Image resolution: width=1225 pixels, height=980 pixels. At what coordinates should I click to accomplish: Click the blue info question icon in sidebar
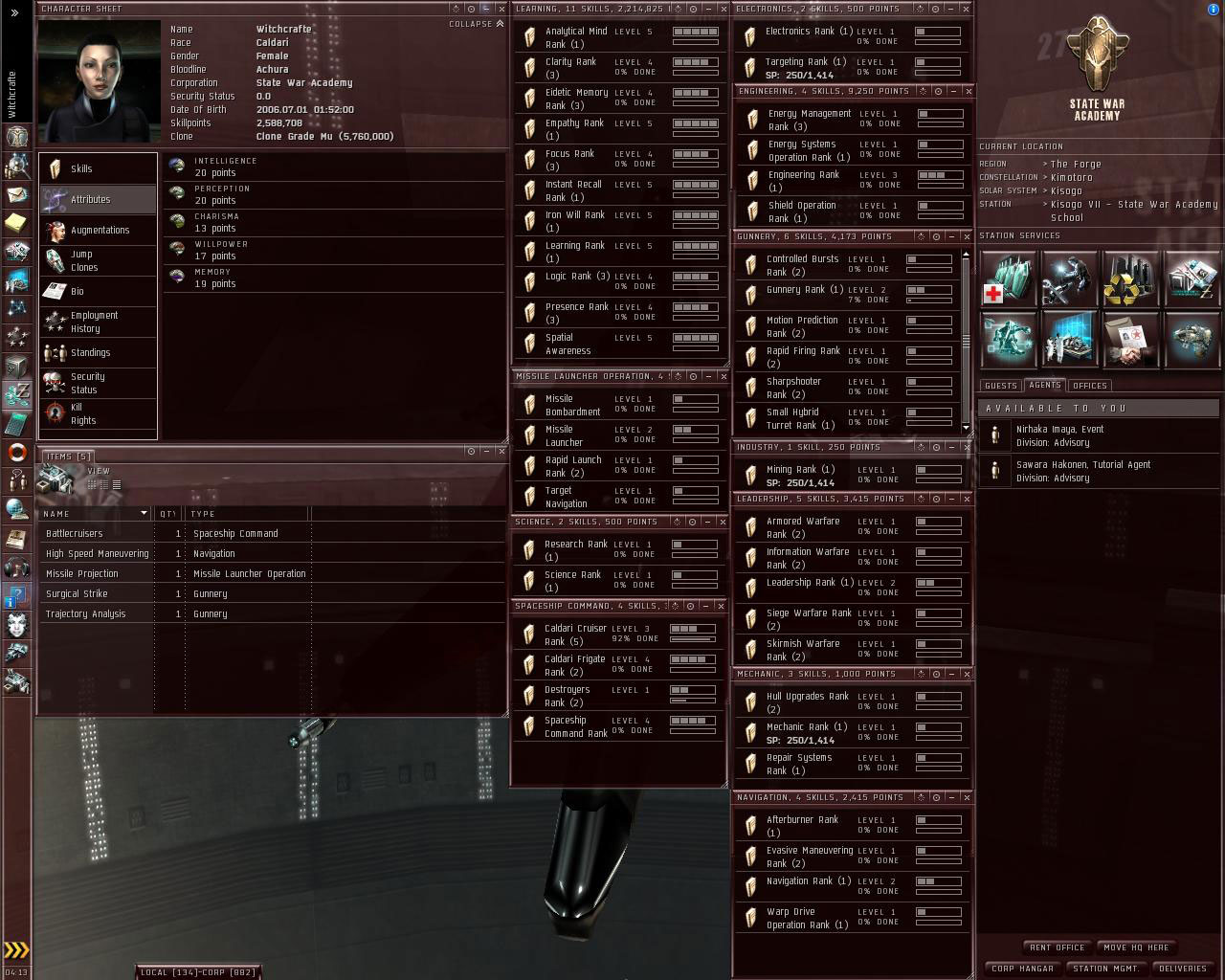pos(16,596)
